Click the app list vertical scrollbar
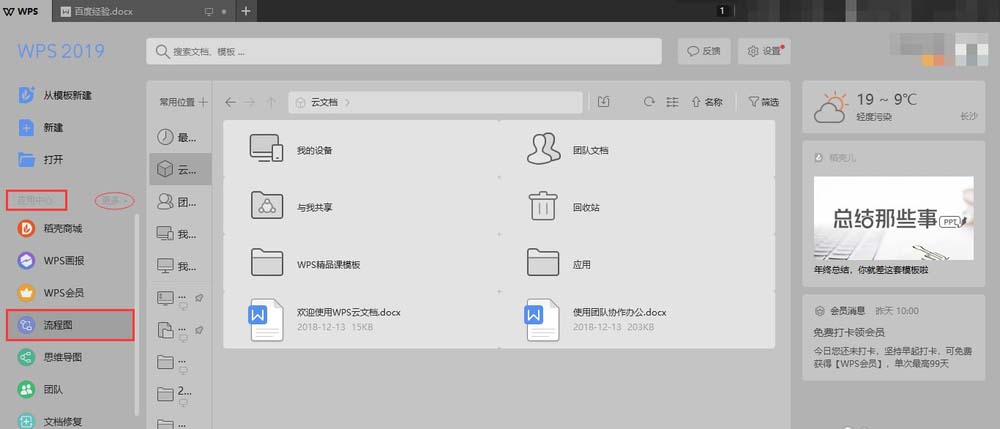Image resolution: width=1000 pixels, height=429 pixels. pyautogui.click(x=136, y=316)
